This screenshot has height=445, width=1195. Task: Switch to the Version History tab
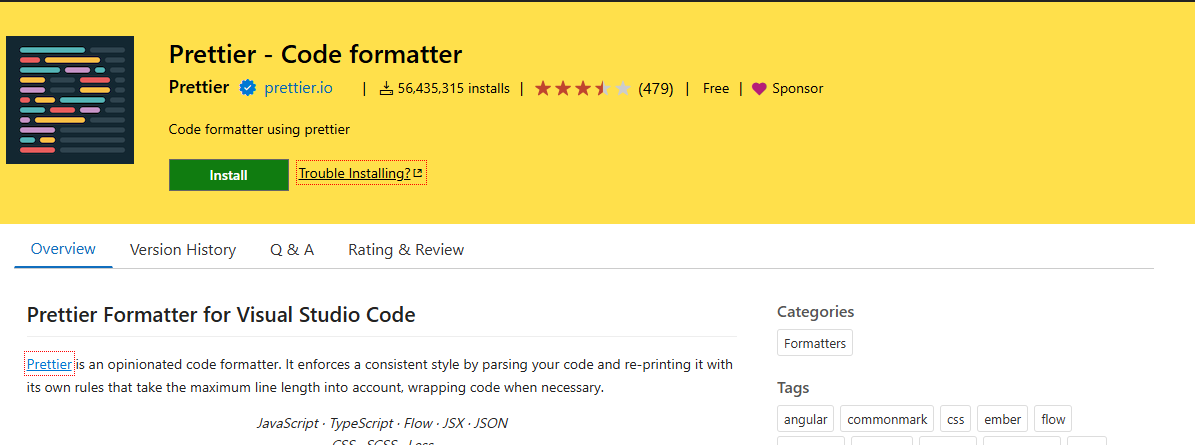coord(183,250)
